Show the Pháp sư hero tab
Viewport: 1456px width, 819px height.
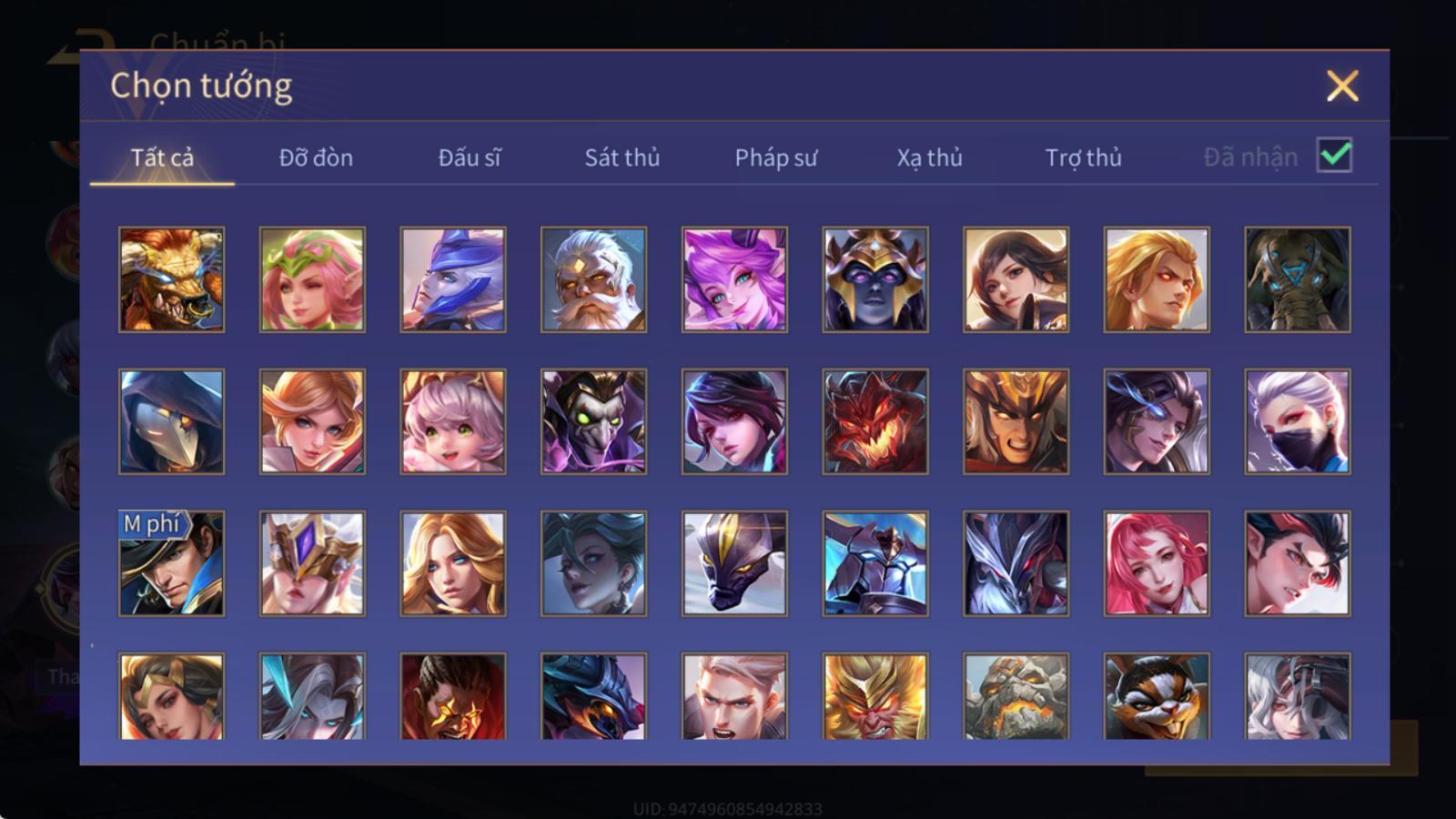[776, 157]
